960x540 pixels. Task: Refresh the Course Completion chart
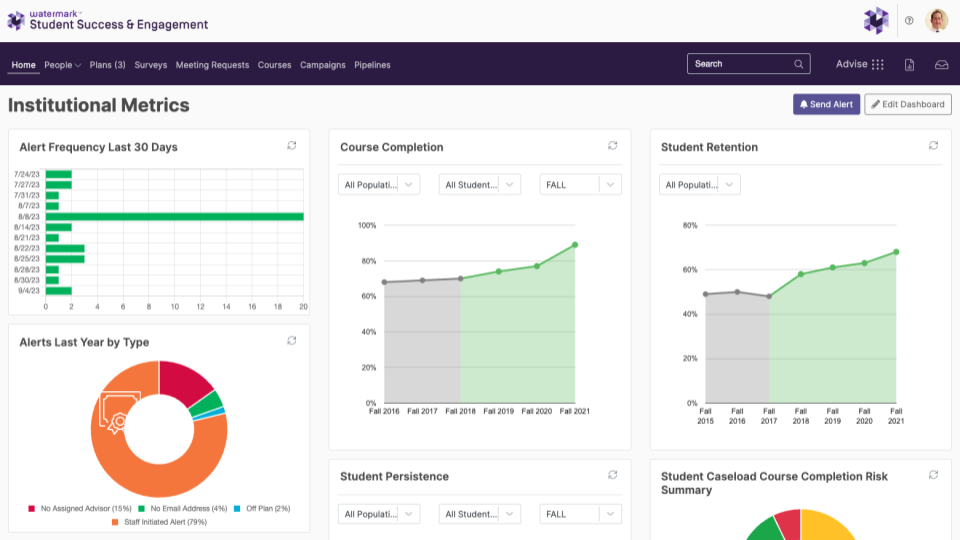(612, 146)
